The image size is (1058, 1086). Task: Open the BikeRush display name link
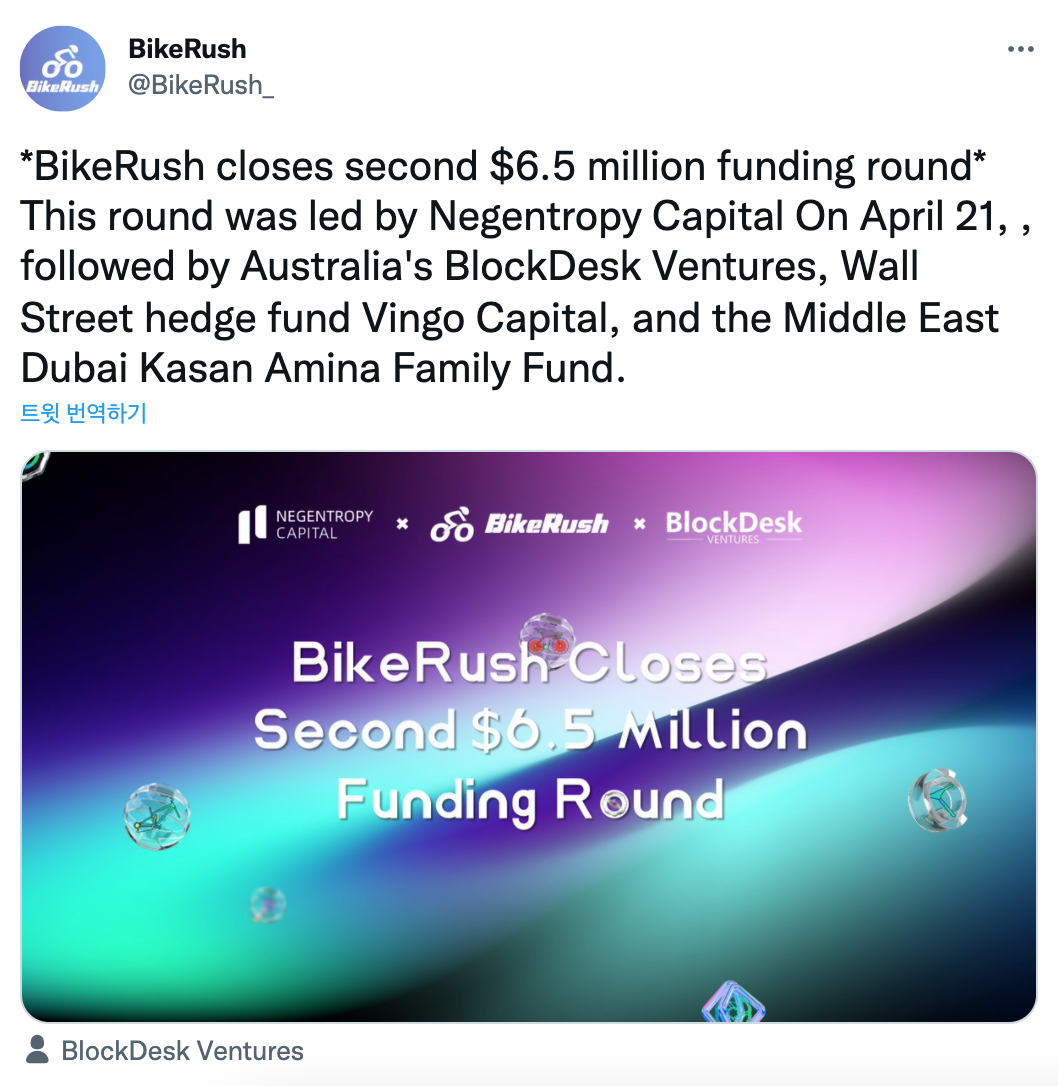tap(187, 48)
